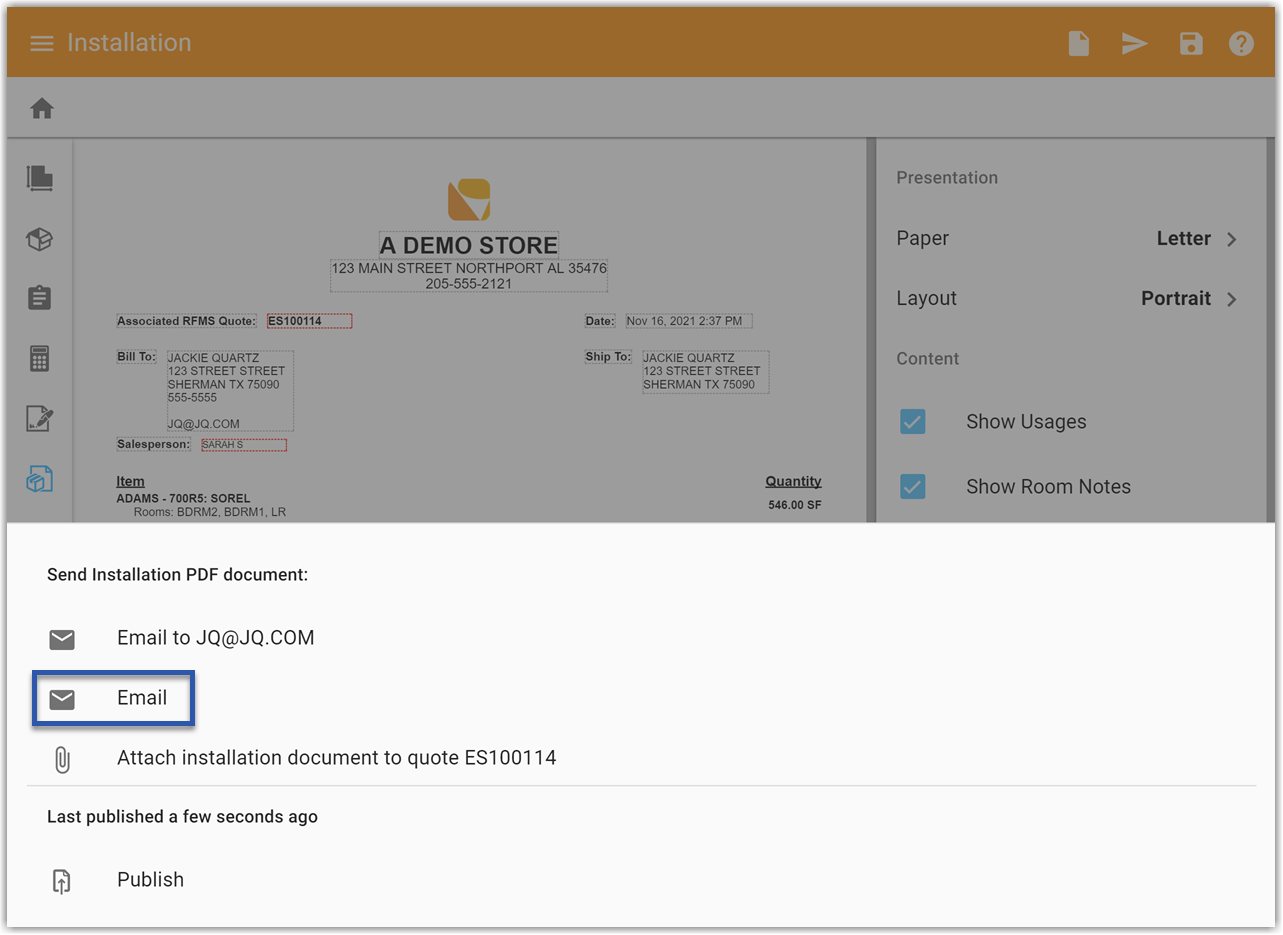
Task: Click the store address text block
Action: click(x=469, y=276)
